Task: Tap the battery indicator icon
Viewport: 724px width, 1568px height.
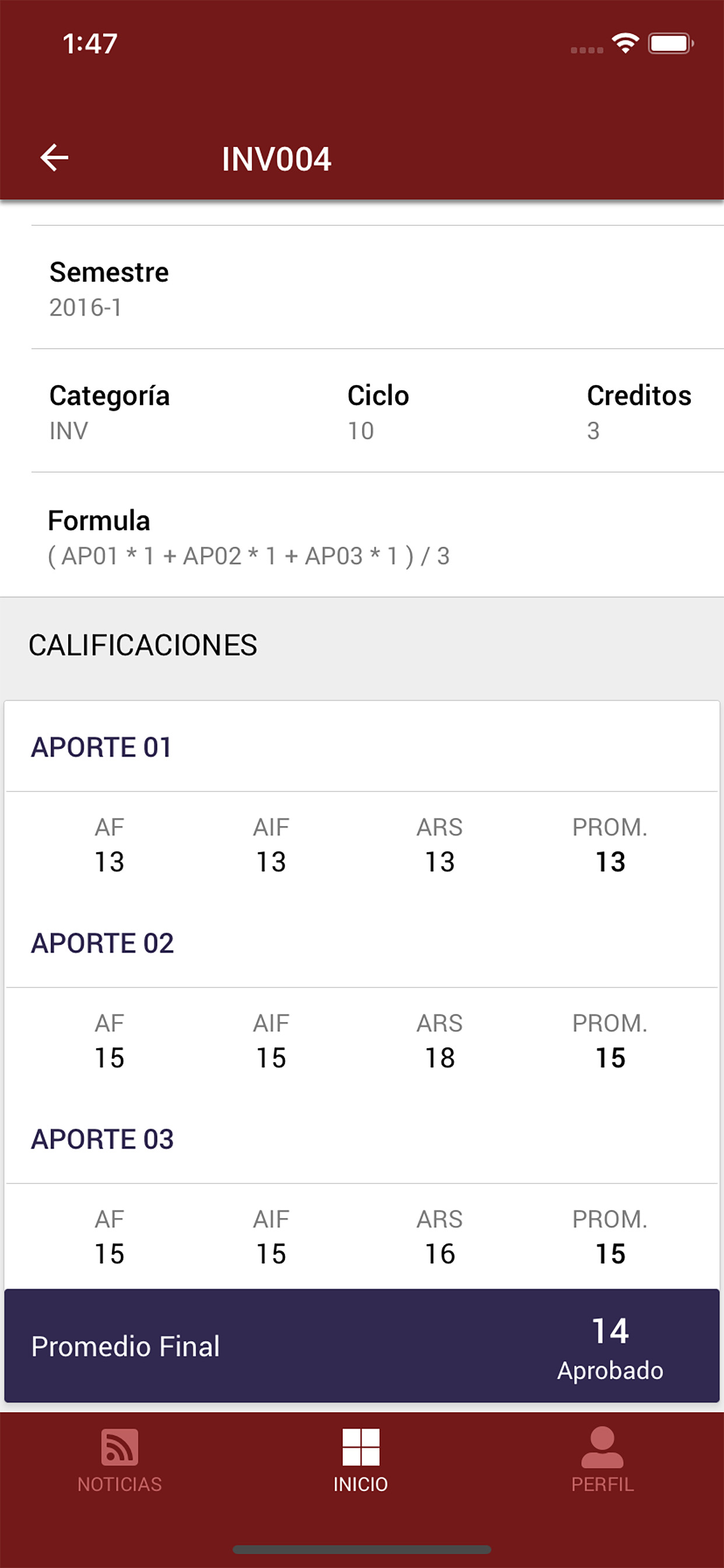Action: click(670, 43)
